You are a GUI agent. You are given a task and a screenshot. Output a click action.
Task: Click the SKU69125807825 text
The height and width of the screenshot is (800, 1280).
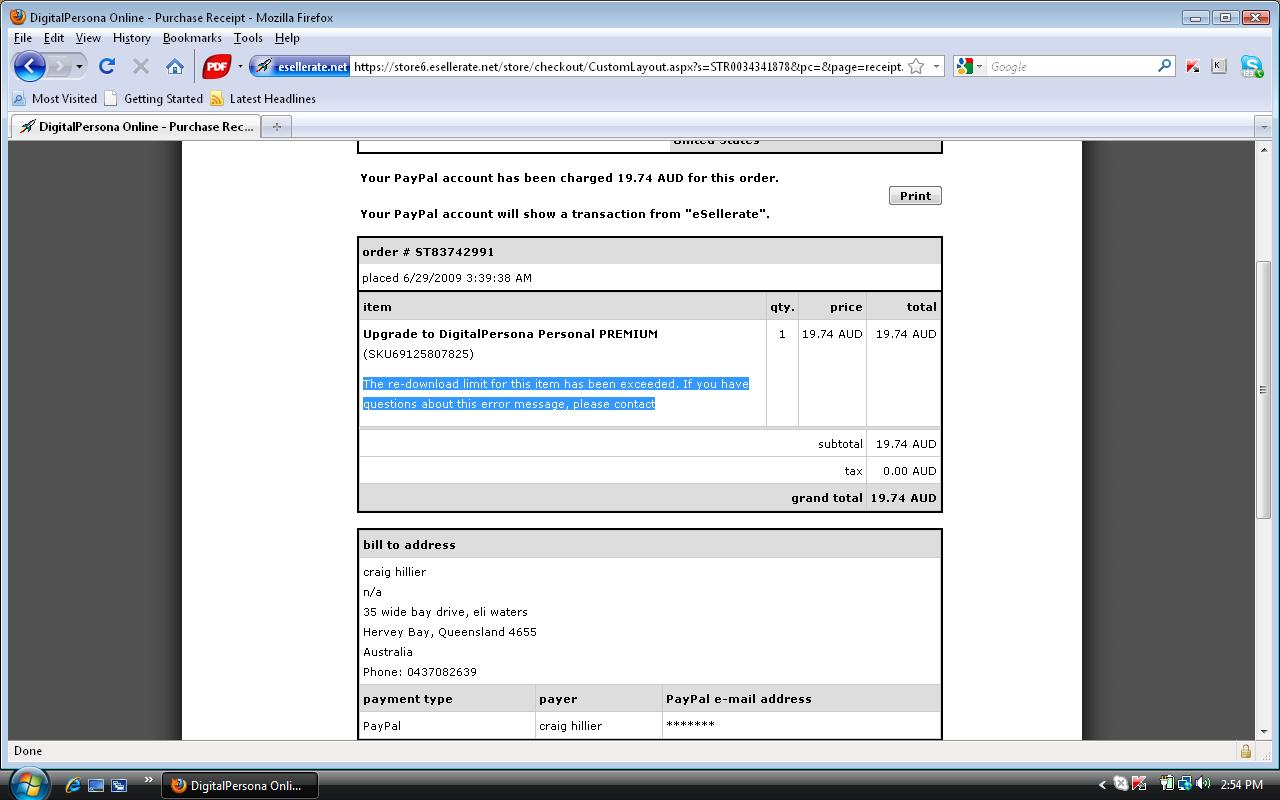(418, 354)
